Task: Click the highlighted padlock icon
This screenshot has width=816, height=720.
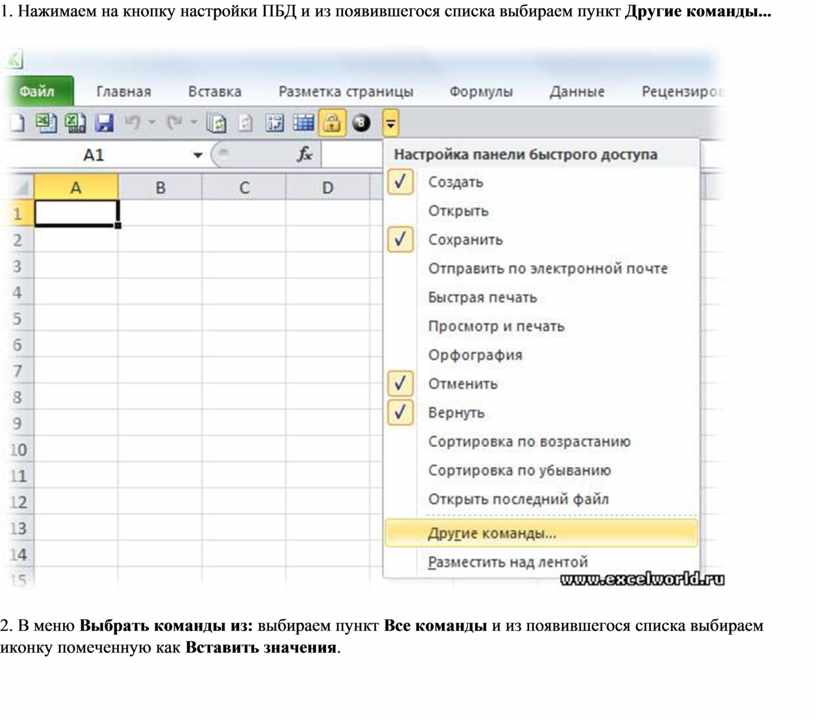Action: coord(332,123)
